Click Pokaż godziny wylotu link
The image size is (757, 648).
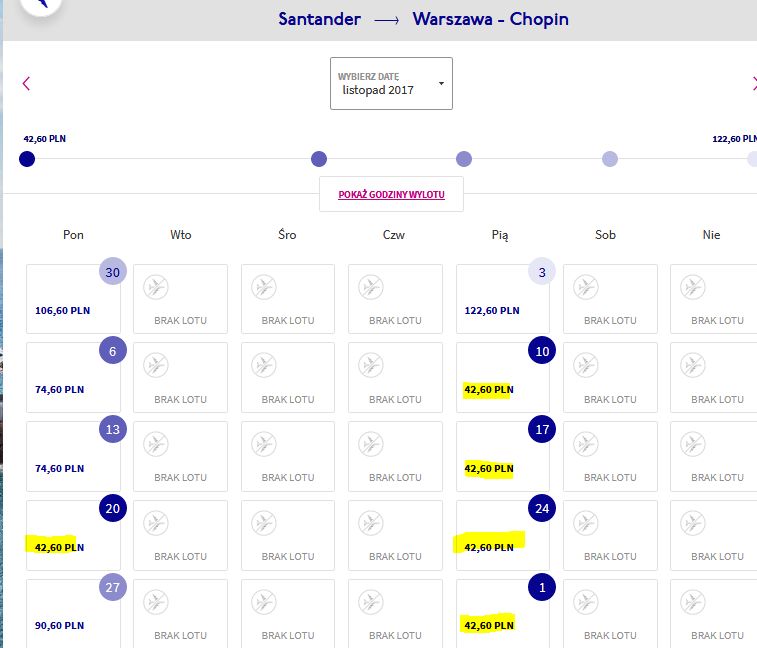391,195
